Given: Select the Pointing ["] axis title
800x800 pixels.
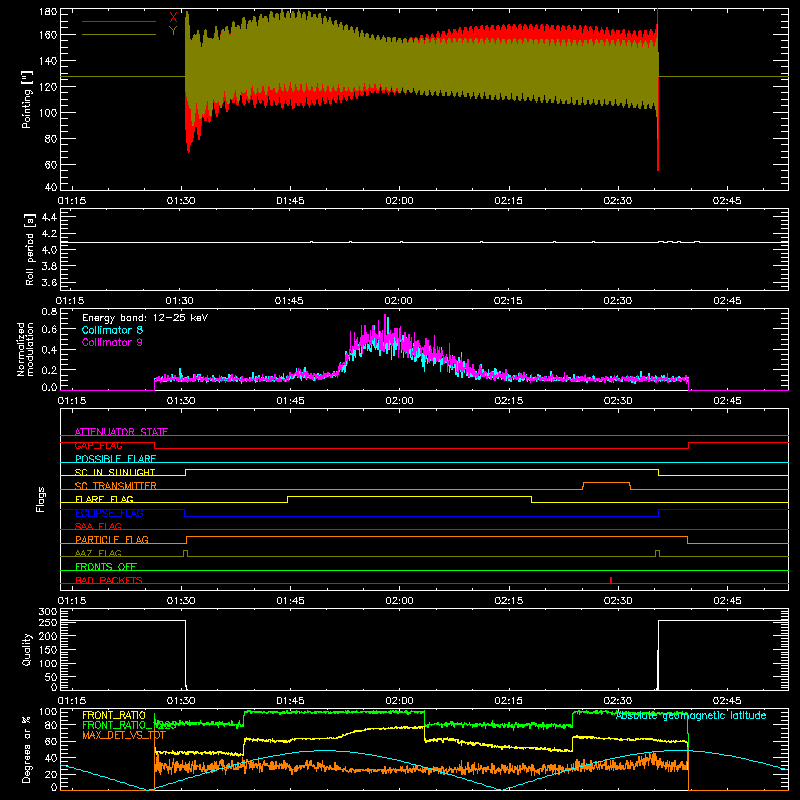Looking at the screenshot, I should 27,99.
